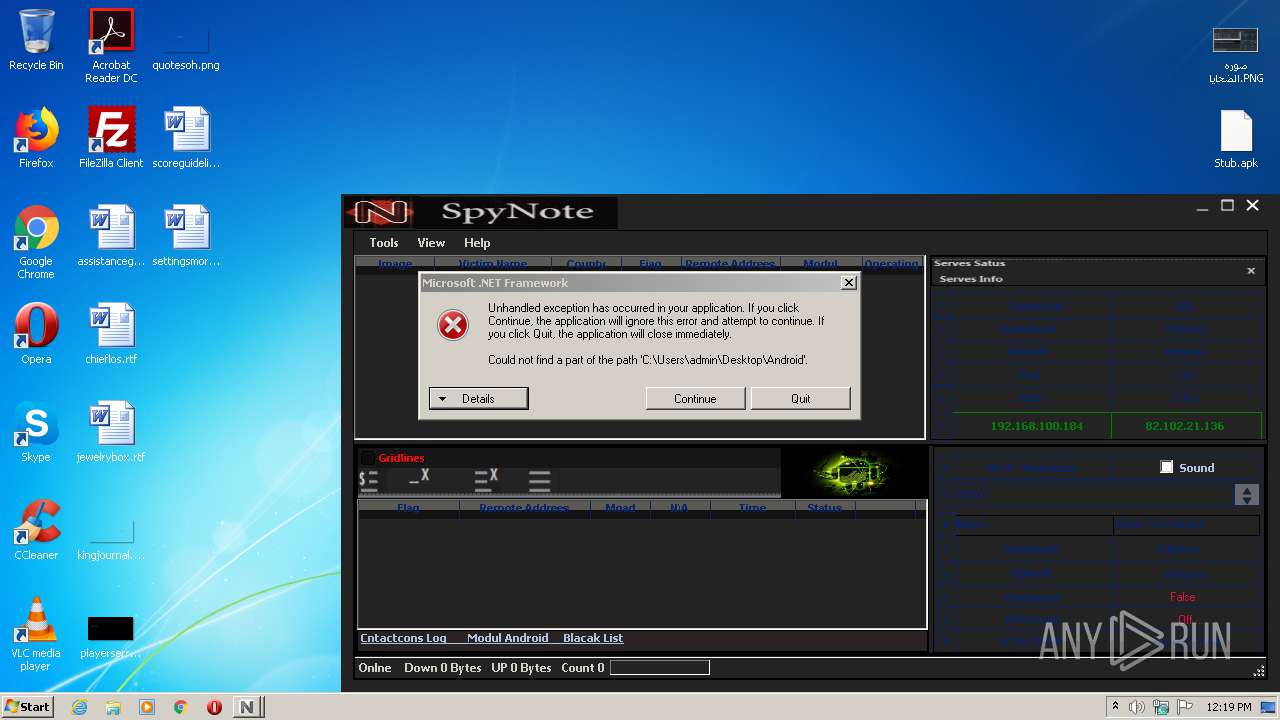Image resolution: width=1280 pixels, height=720 pixels.
Task: Open VLC media player shortcut
Action: pyautogui.click(x=36, y=634)
